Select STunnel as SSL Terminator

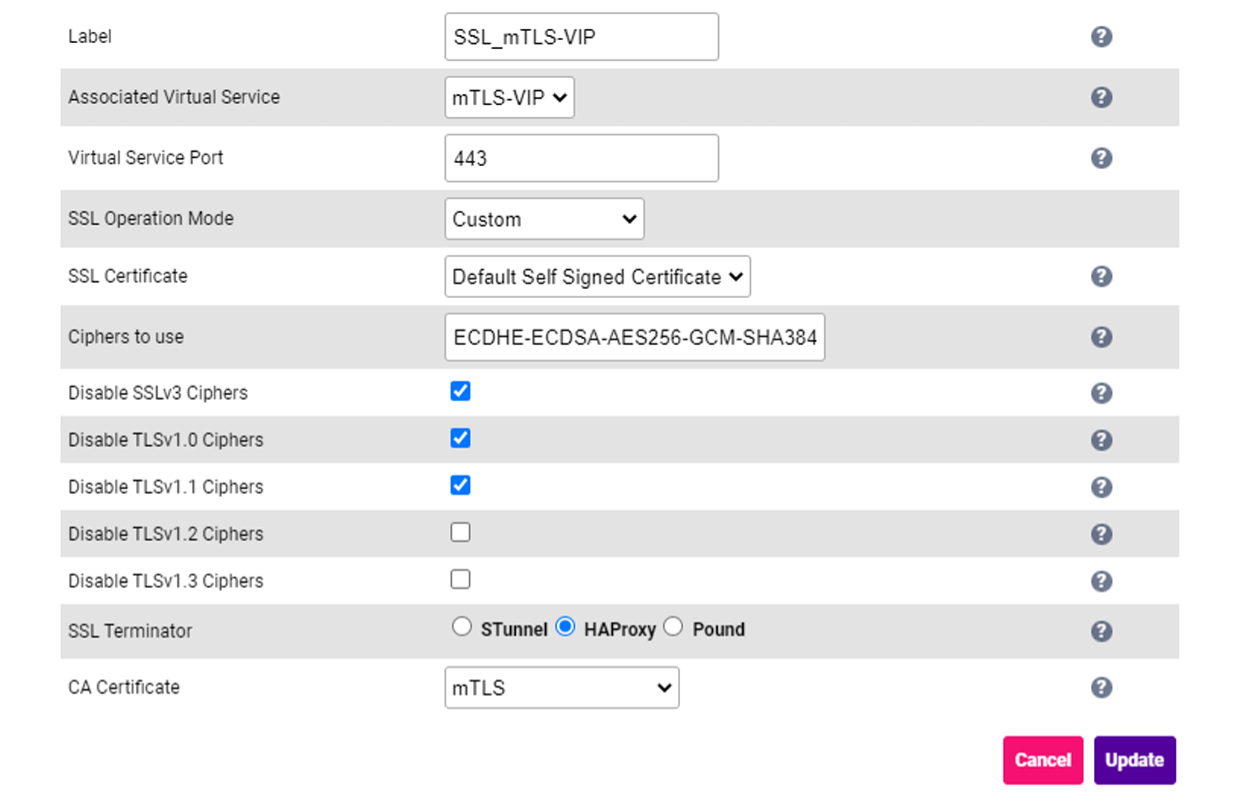461,627
